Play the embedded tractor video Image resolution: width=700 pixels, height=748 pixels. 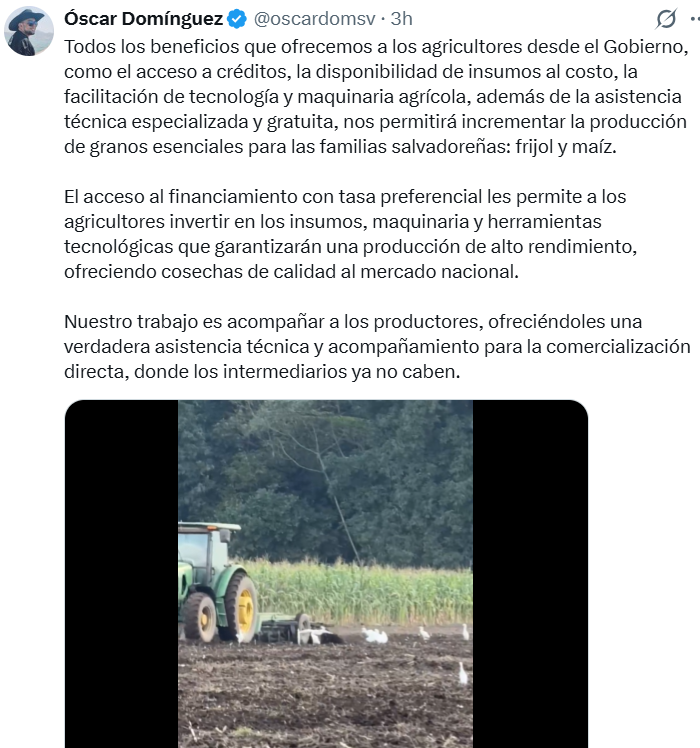click(326, 574)
